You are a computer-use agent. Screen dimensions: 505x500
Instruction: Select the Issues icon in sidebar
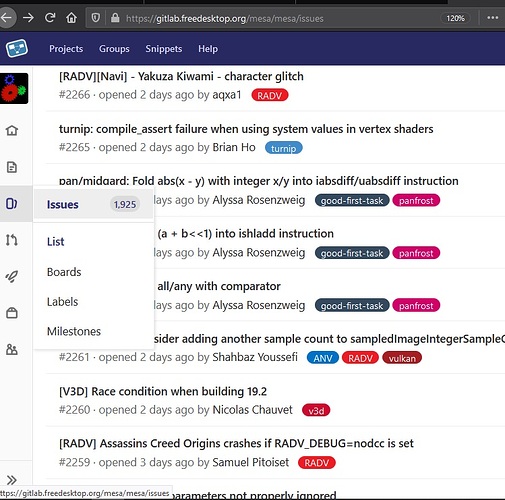[x=12, y=203]
